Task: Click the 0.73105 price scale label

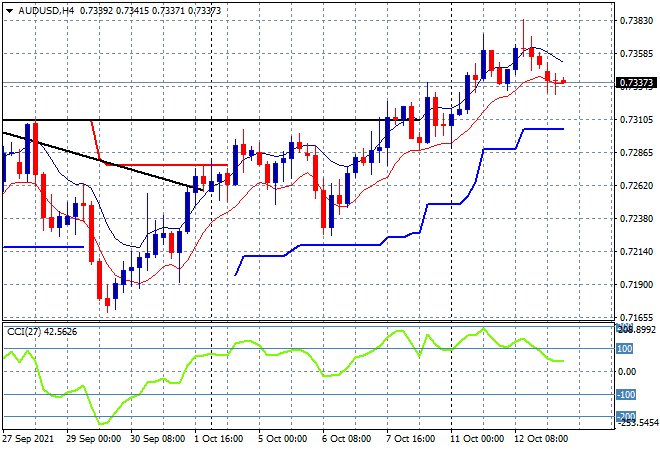Action: [x=636, y=120]
